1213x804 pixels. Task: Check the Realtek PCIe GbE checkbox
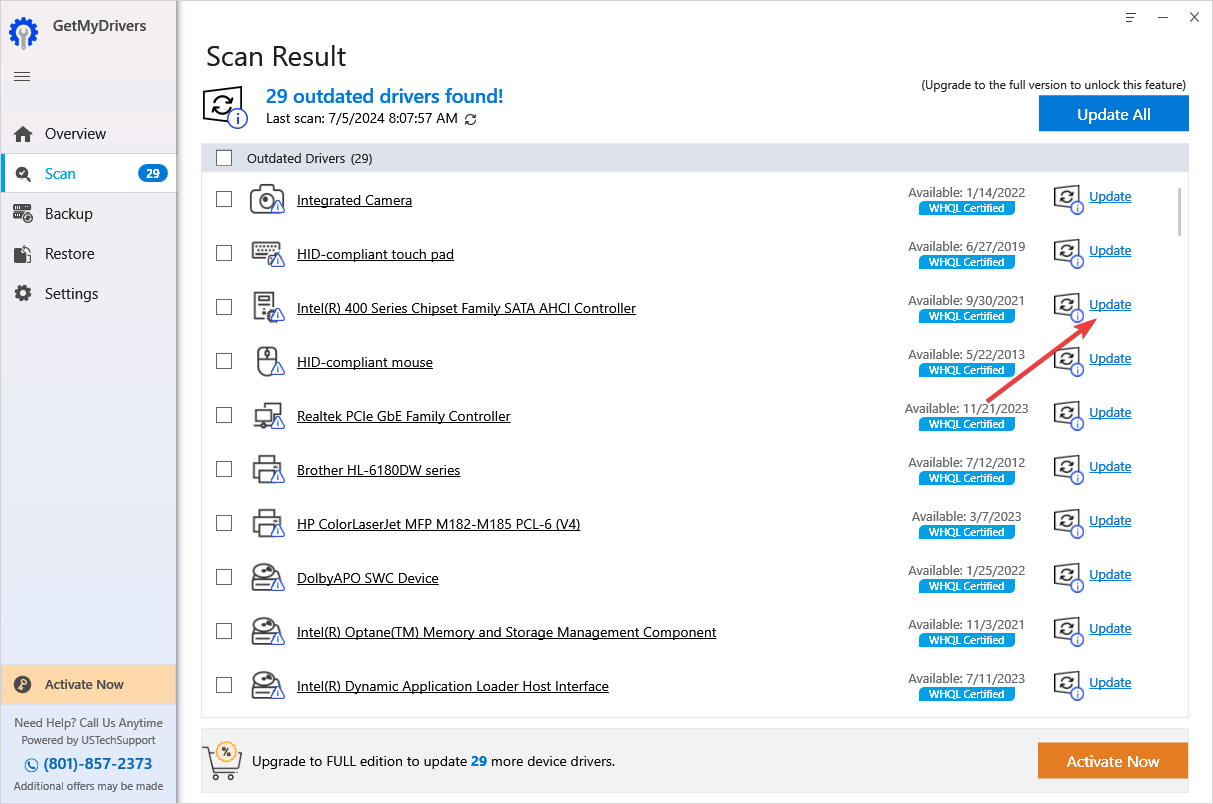[224, 415]
